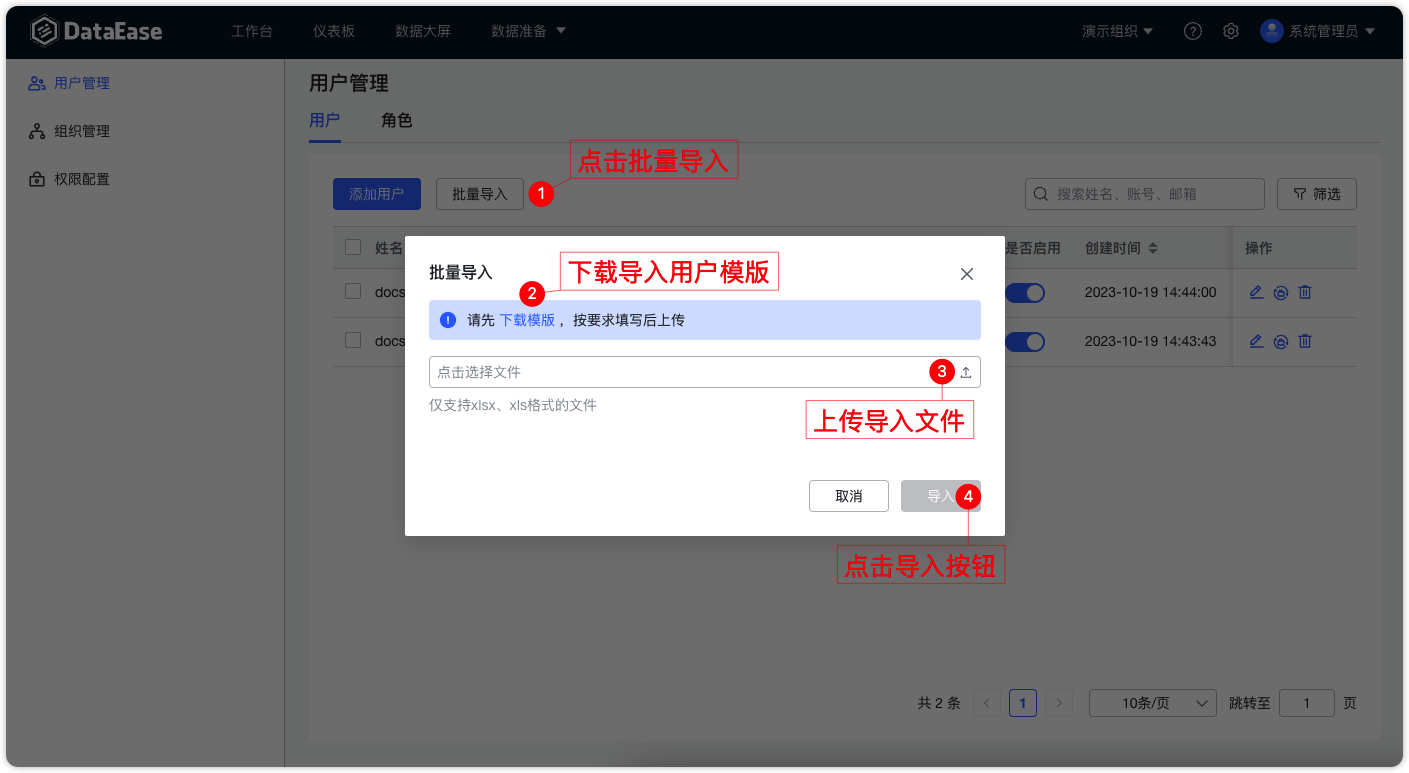
Task: Click reset-password icon for the 14:43:43 row
Action: (x=1281, y=342)
